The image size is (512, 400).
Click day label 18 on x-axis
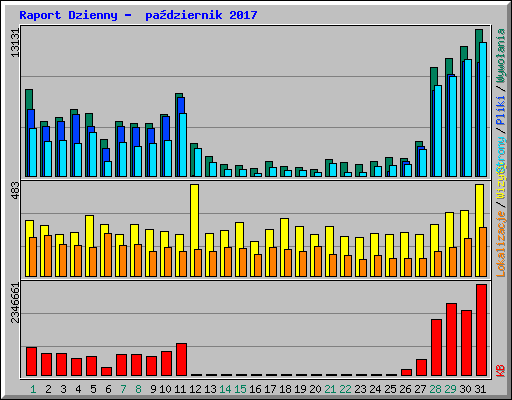tap(285, 389)
